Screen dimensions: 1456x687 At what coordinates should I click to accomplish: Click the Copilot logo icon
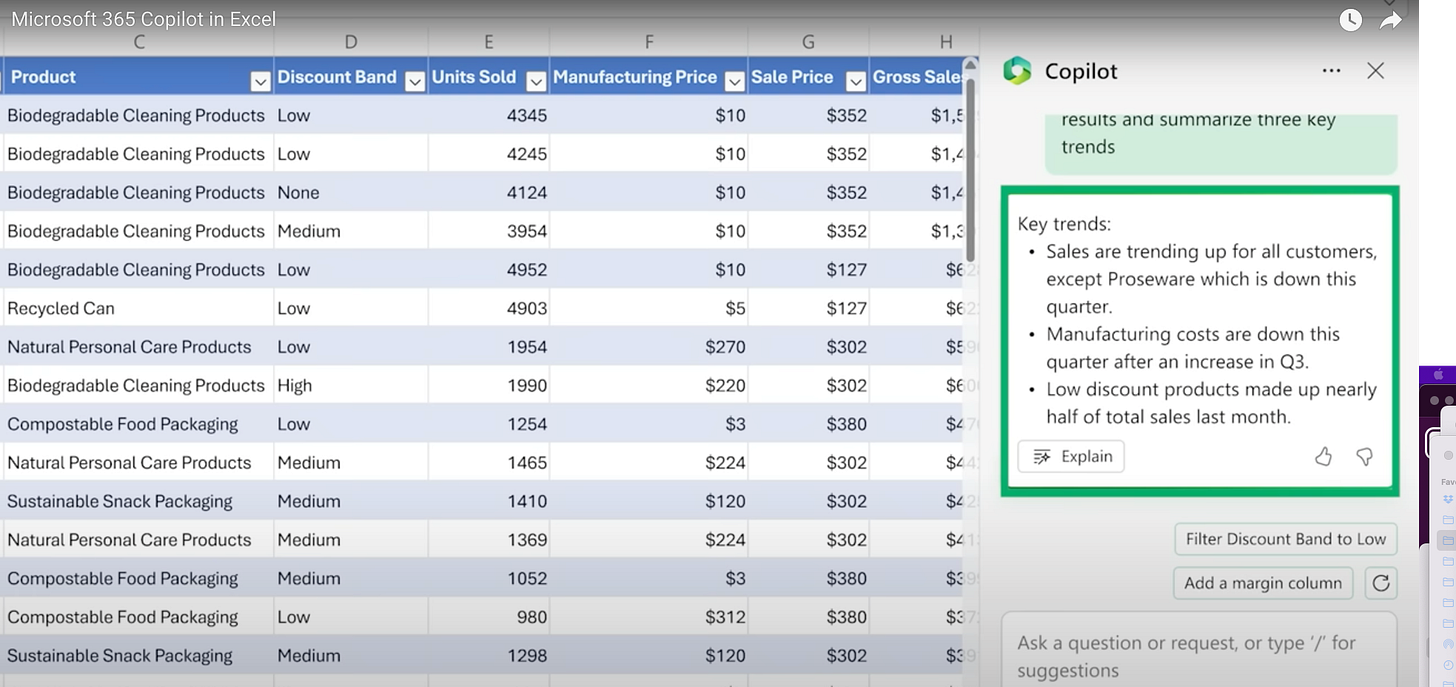click(x=1017, y=71)
